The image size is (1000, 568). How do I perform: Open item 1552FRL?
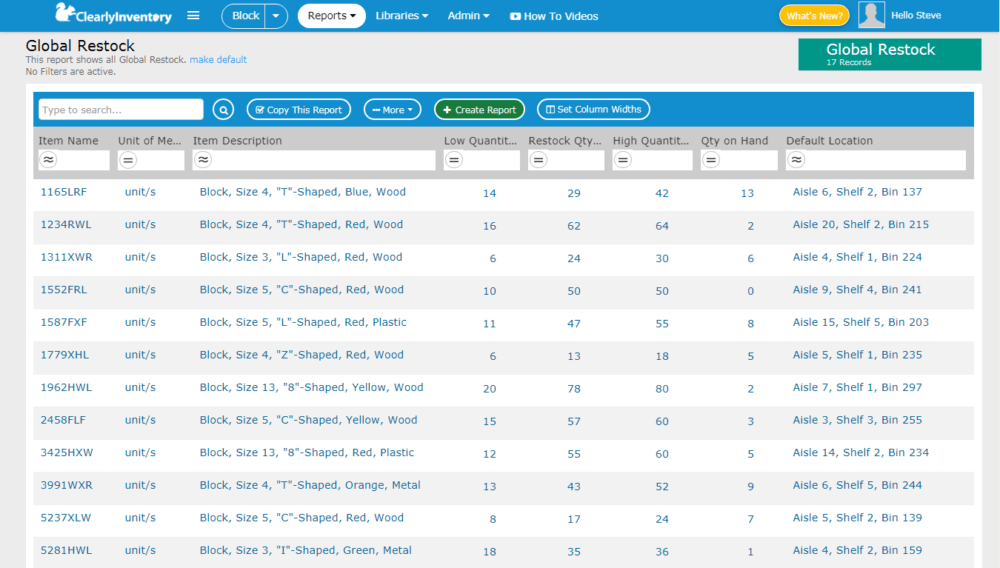click(x=64, y=289)
